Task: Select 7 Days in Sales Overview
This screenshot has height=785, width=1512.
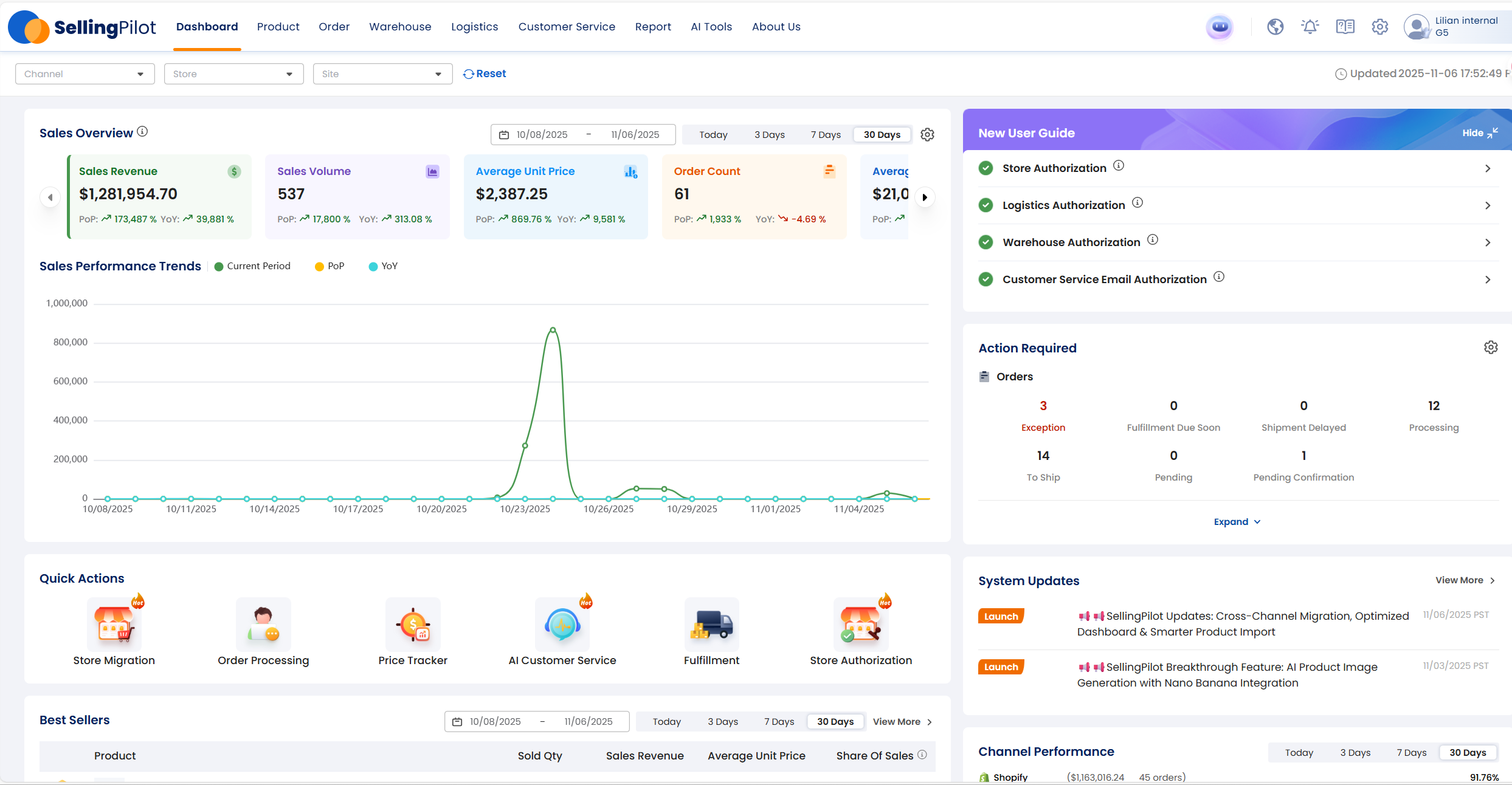Action: pos(826,134)
